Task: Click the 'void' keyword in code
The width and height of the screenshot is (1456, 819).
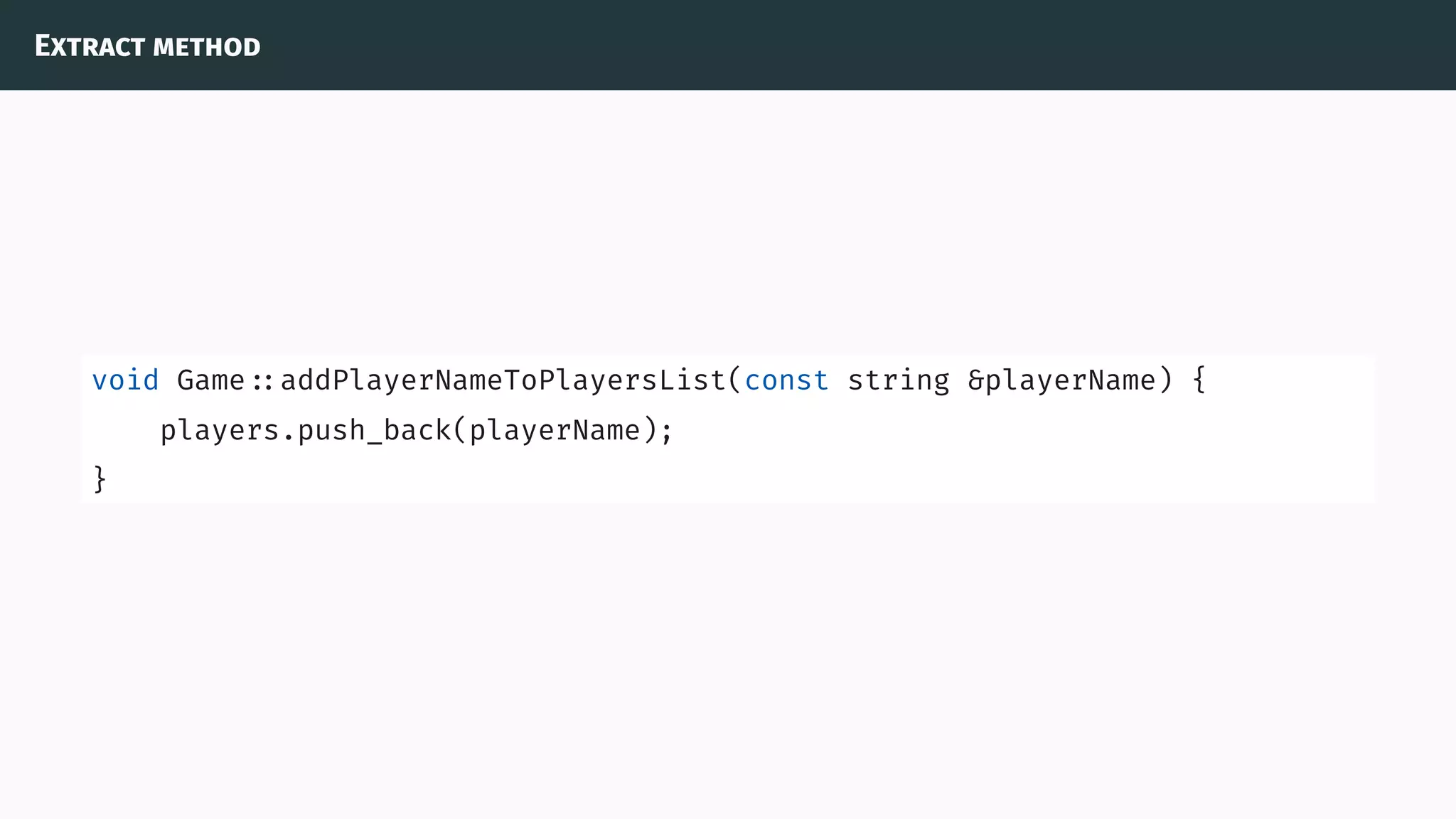Action: tap(125, 380)
